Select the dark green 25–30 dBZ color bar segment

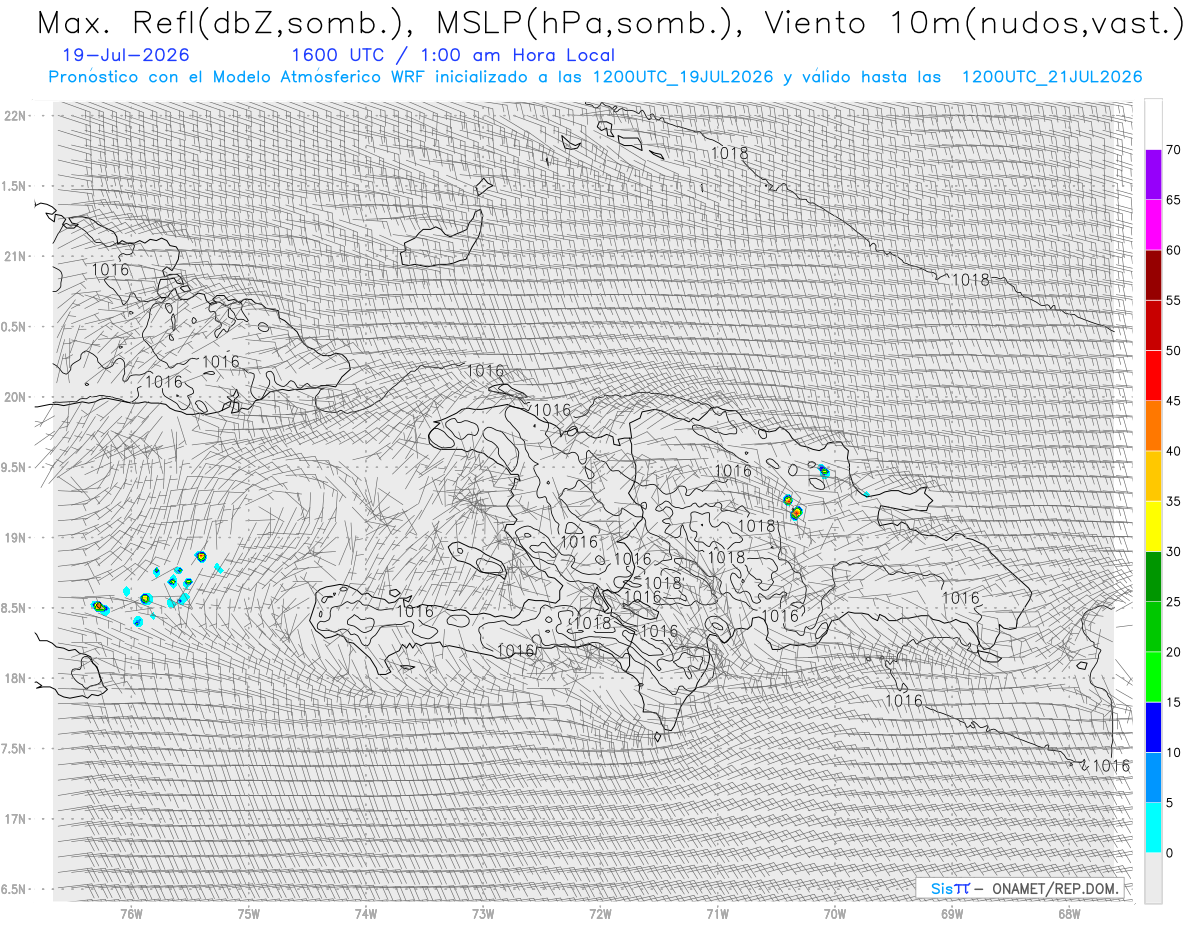pos(1153,576)
